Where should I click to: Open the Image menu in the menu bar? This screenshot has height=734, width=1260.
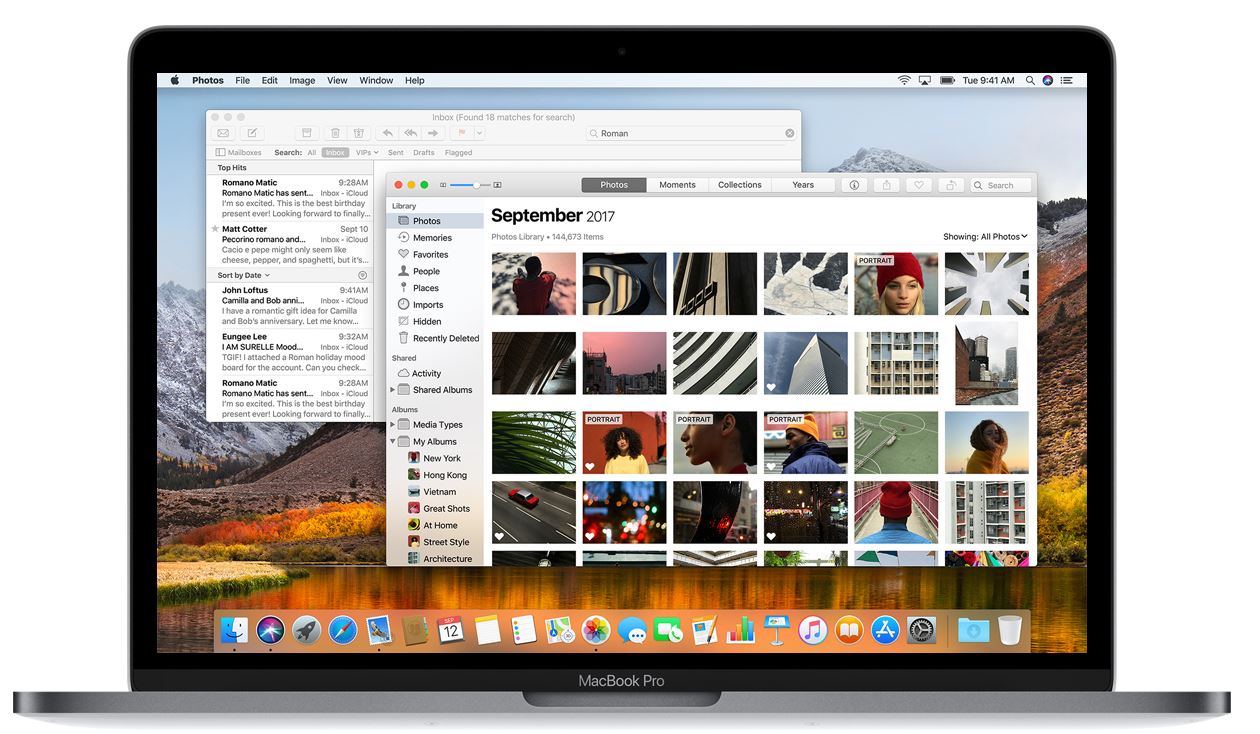[302, 80]
